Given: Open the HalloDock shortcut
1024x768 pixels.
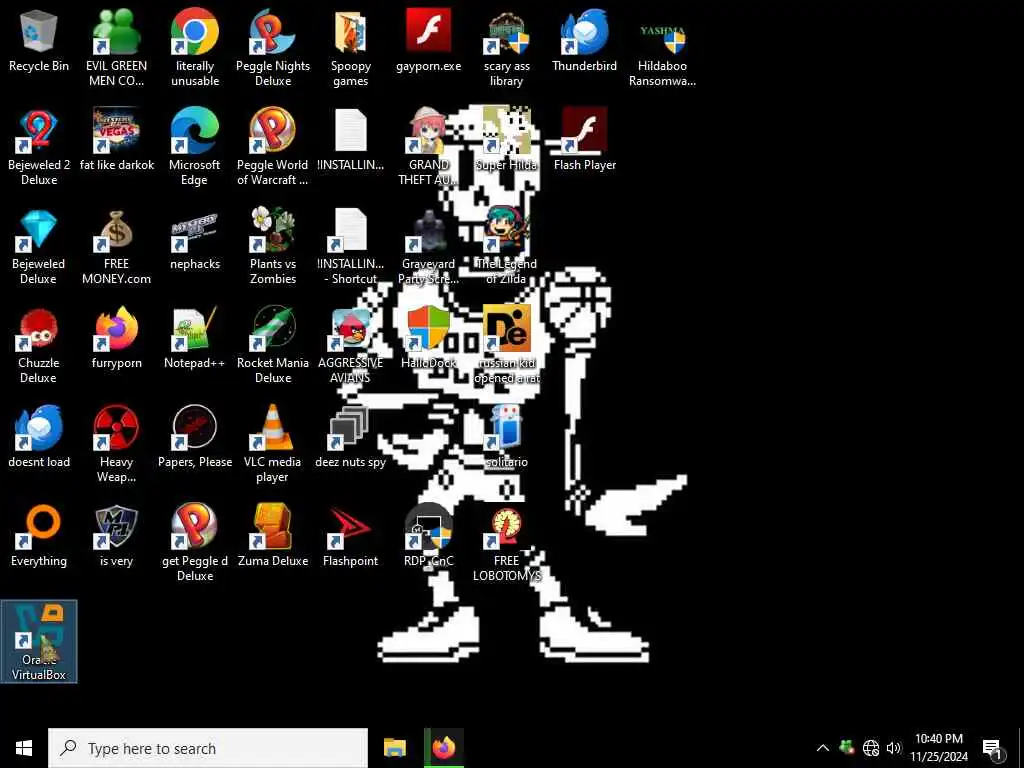Looking at the screenshot, I should point(428,338).
